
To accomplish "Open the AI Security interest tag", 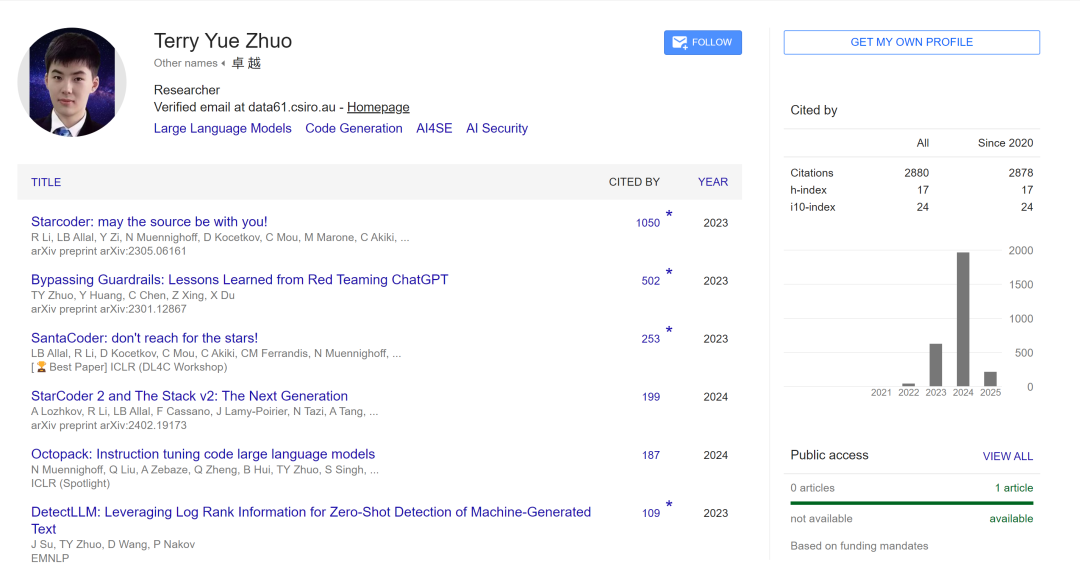I will tap(497, 128).
